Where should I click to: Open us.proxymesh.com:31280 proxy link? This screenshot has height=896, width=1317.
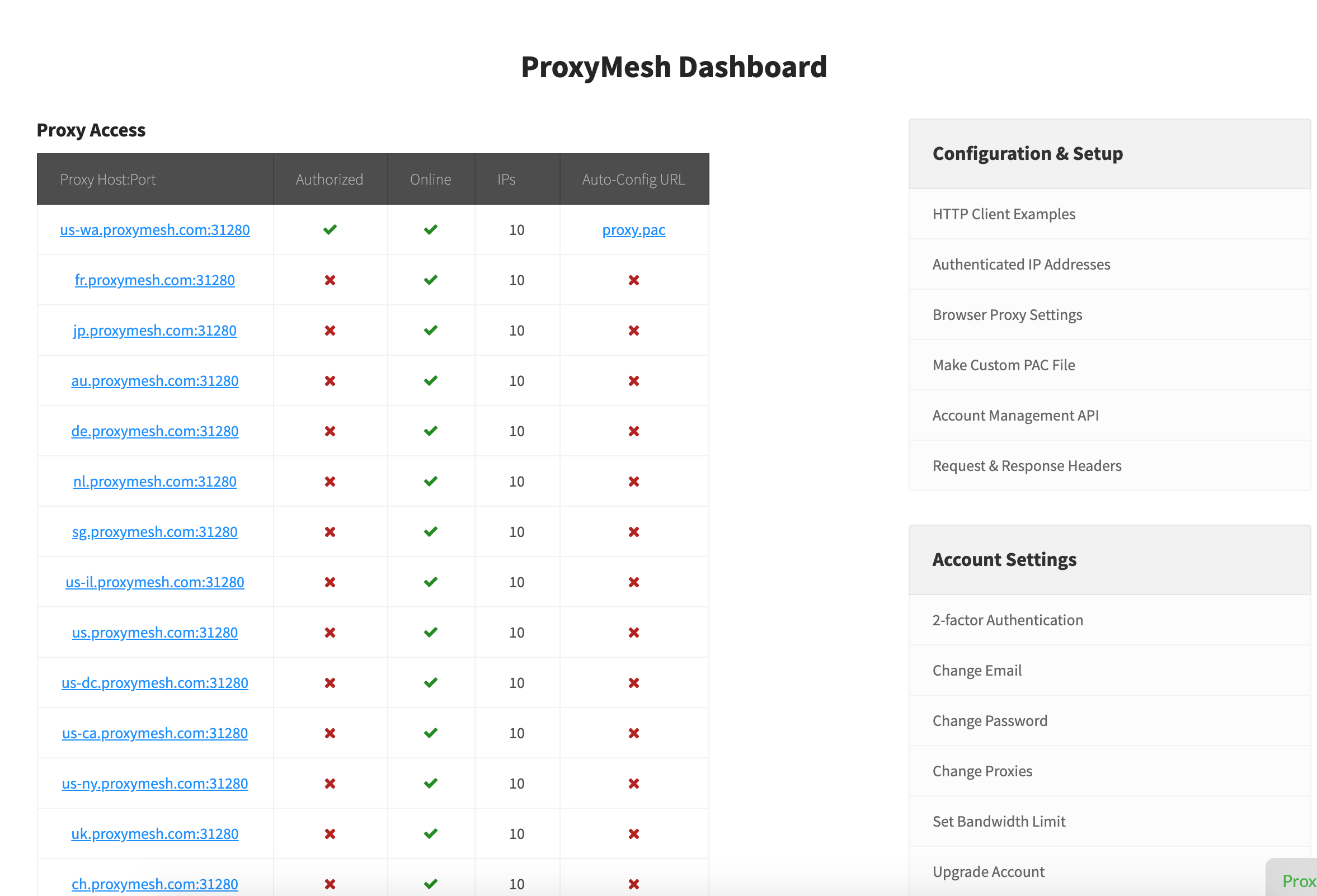[x=155, y=633]
